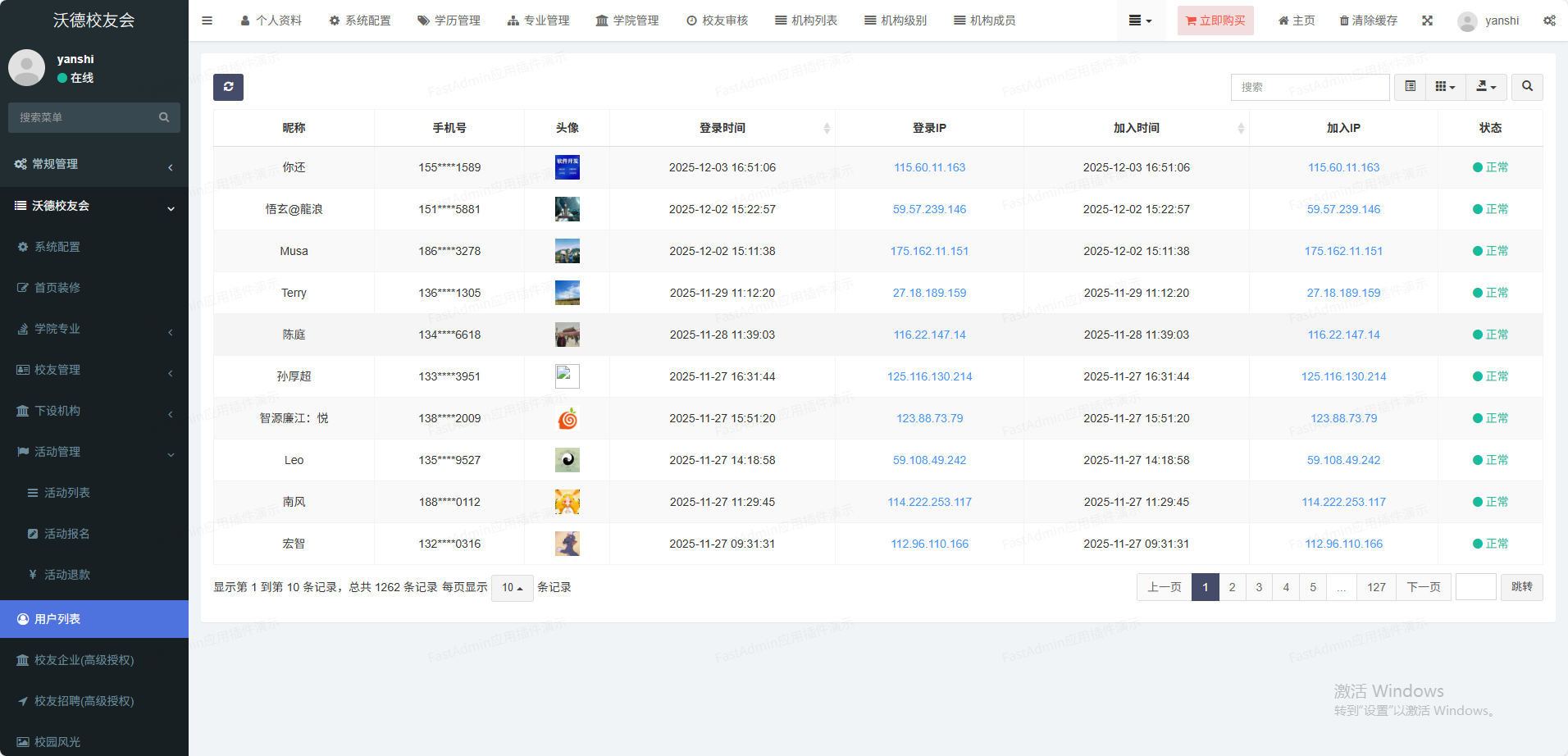The height and width of the screenshot is (756, 1568).
Task: Go to page 127 in pagination
Action: tap(1376, 587)
